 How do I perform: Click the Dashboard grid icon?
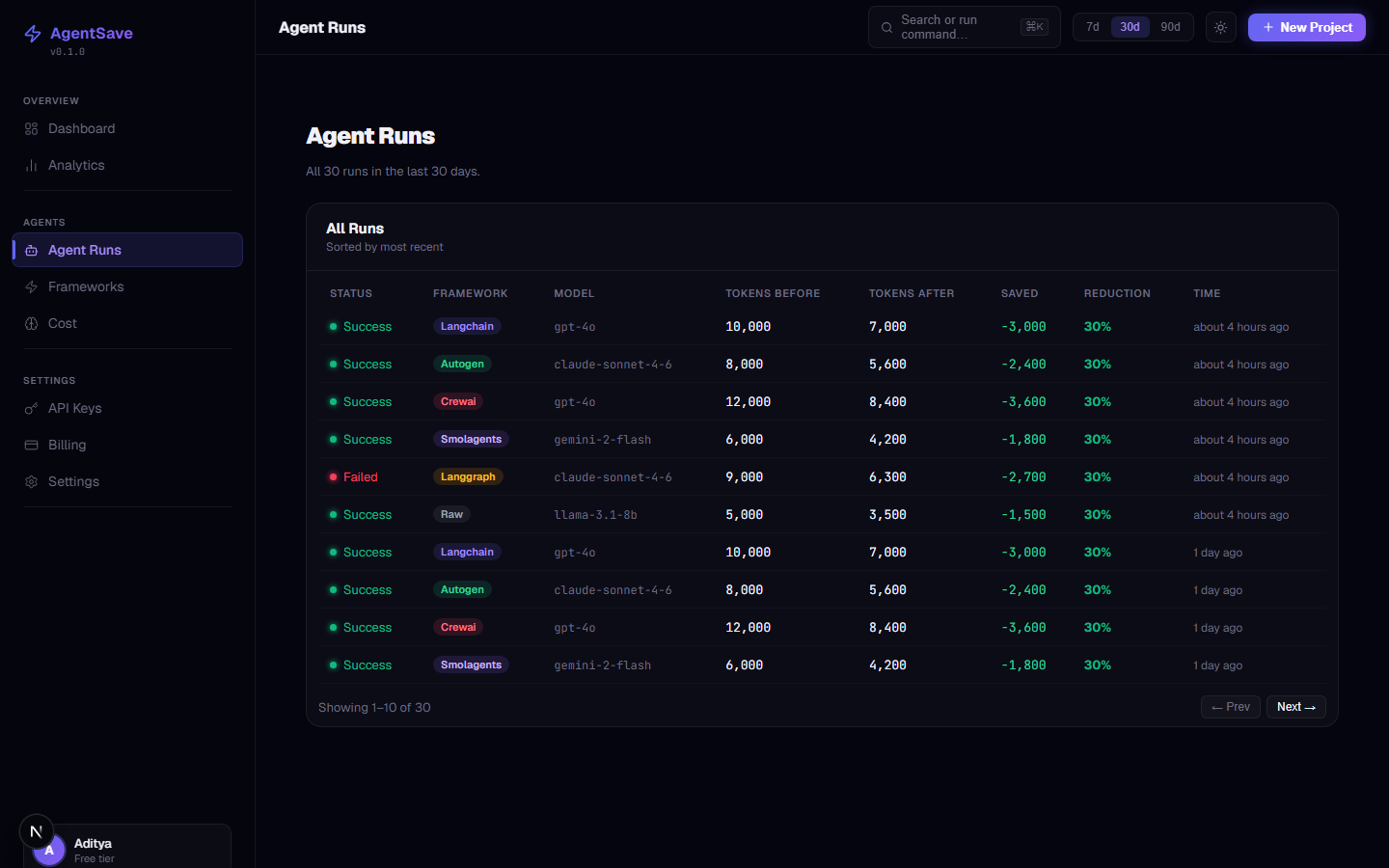[31, 129]
